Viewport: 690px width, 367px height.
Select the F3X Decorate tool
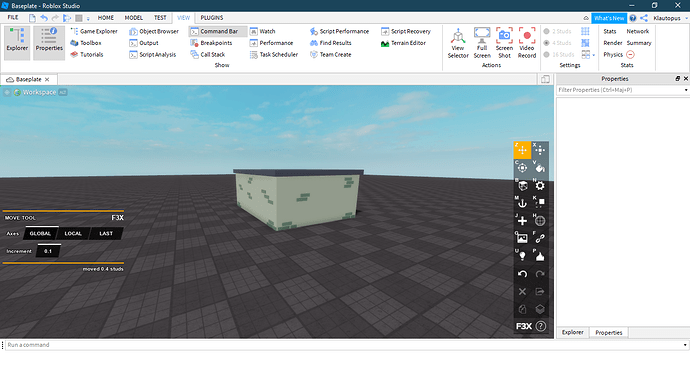[x=540, y=256]
